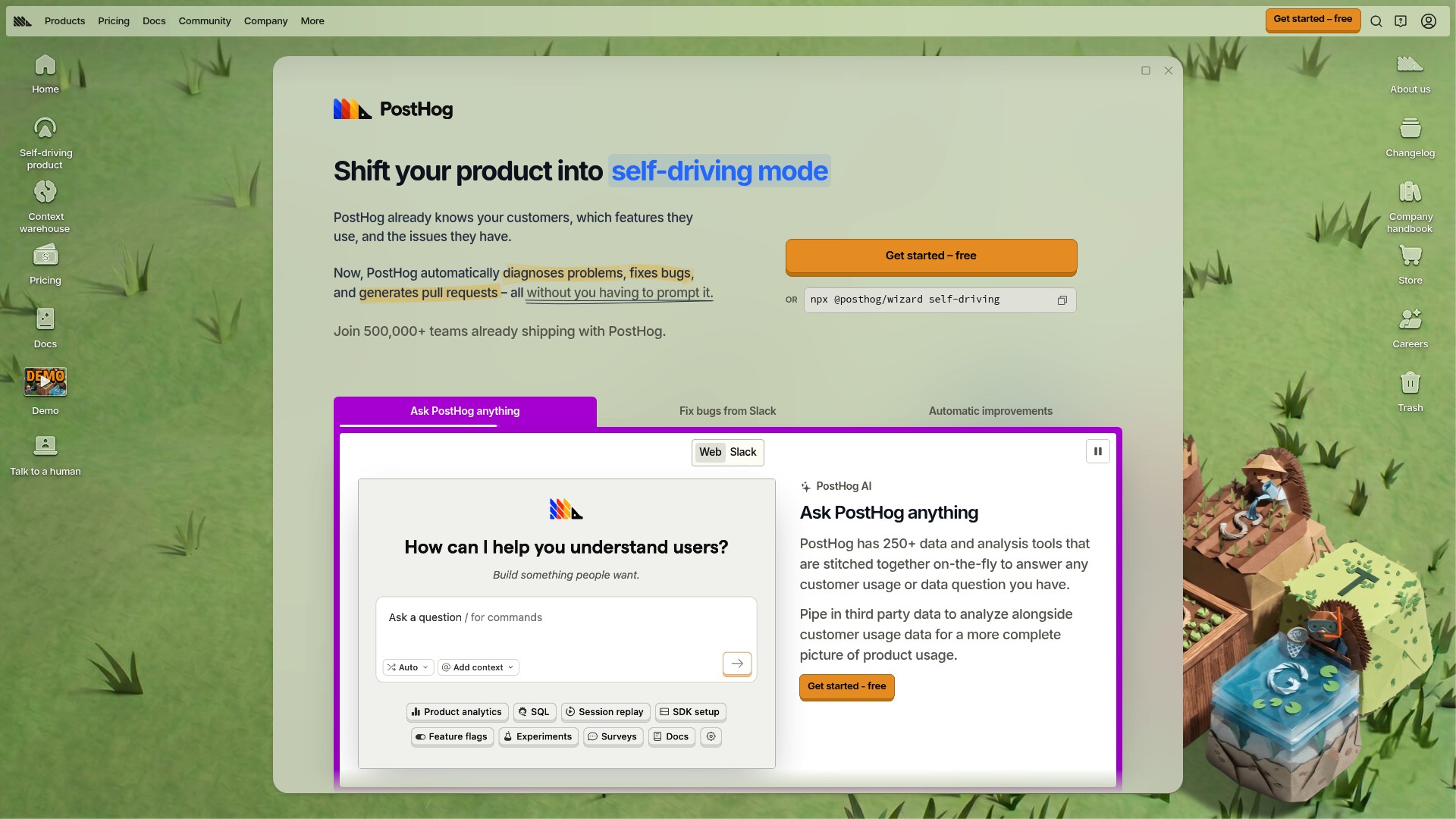Open the user account icon

(1429, 21)
